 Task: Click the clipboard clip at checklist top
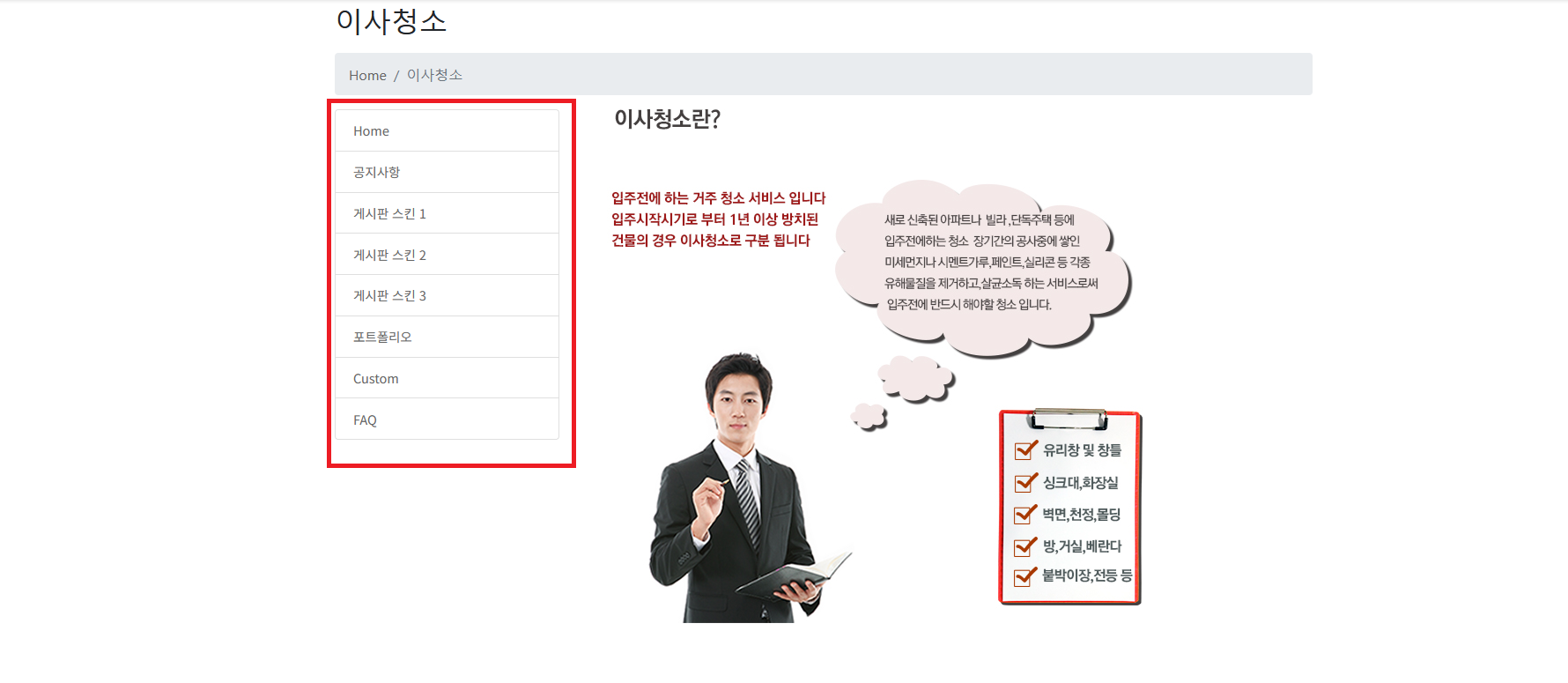pyautogui.click(x=1069, y=417)
